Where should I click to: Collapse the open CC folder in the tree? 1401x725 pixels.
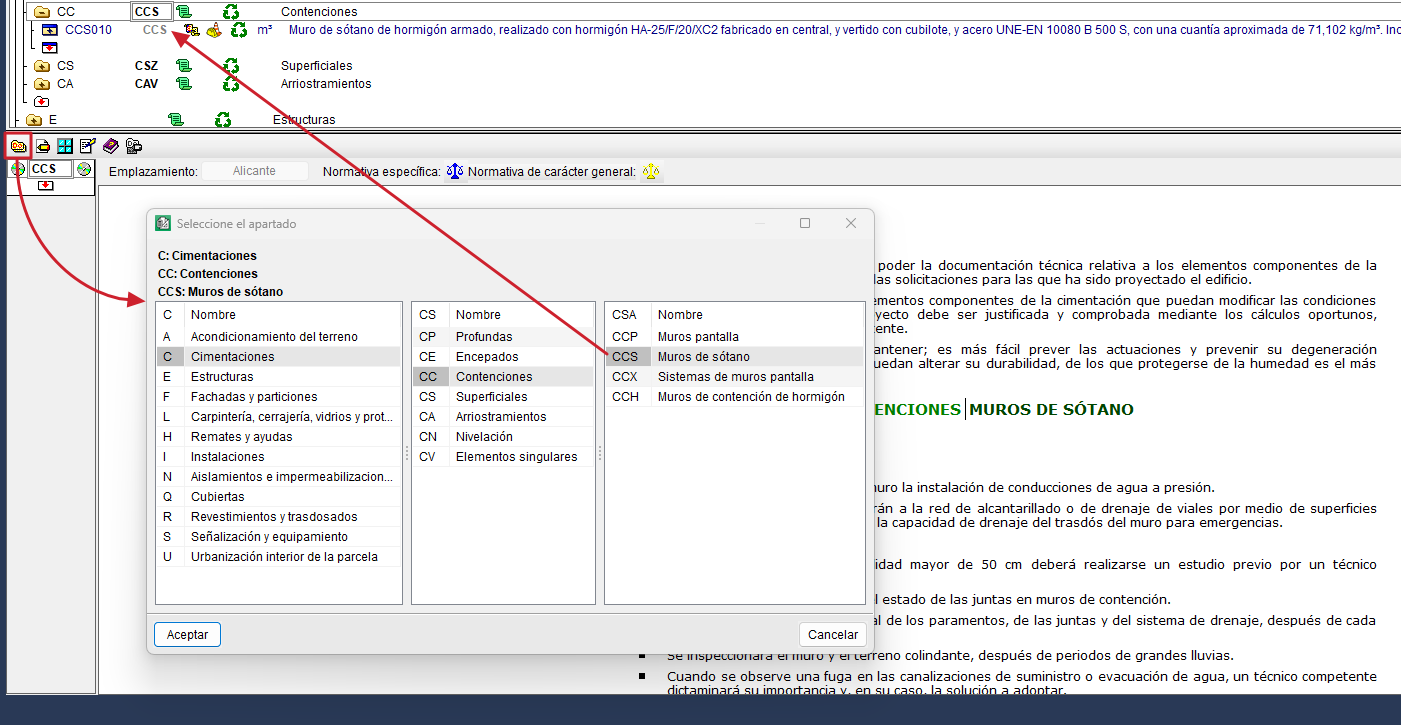point(42,12)
